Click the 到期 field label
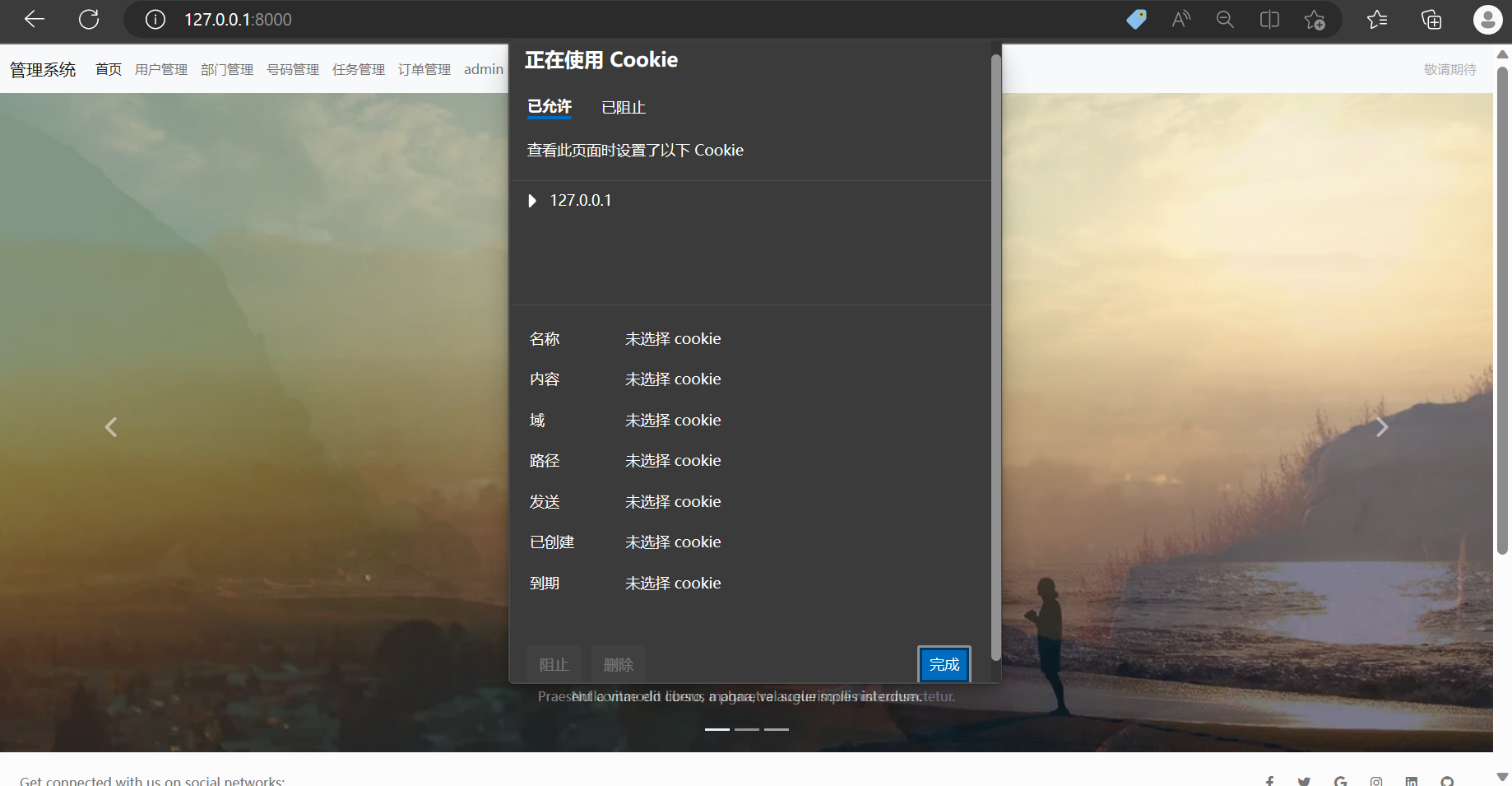Screen dimensions: 1512x786 545,584
